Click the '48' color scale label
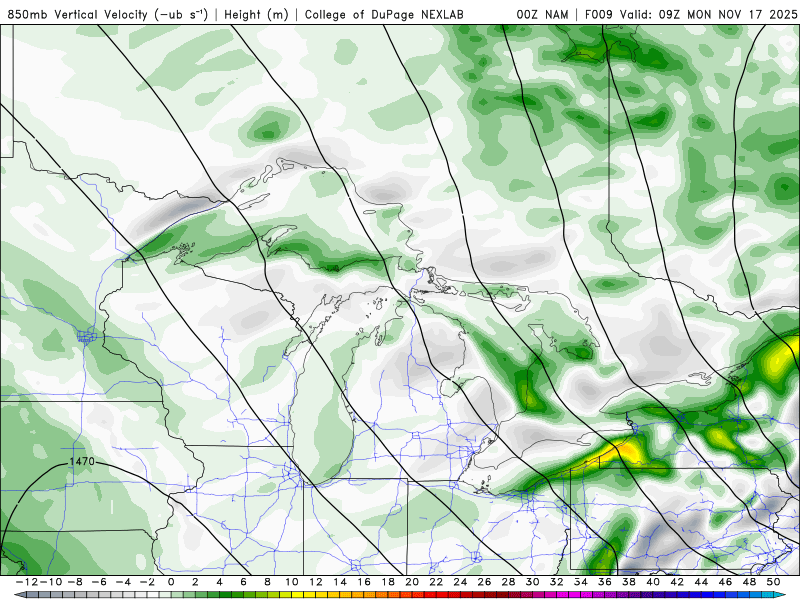800x600 pixels. click(x=749, y=582)
